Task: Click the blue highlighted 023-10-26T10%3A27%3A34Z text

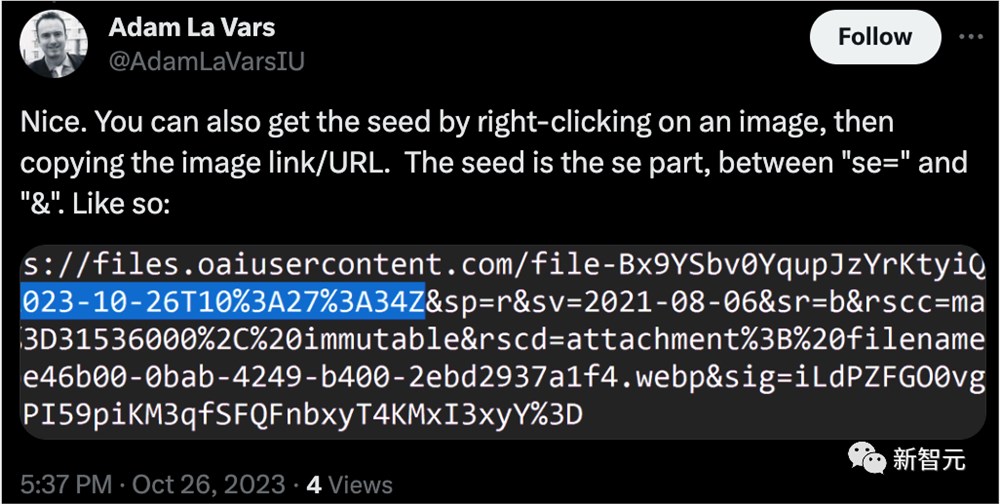Action: pos(223,300)
